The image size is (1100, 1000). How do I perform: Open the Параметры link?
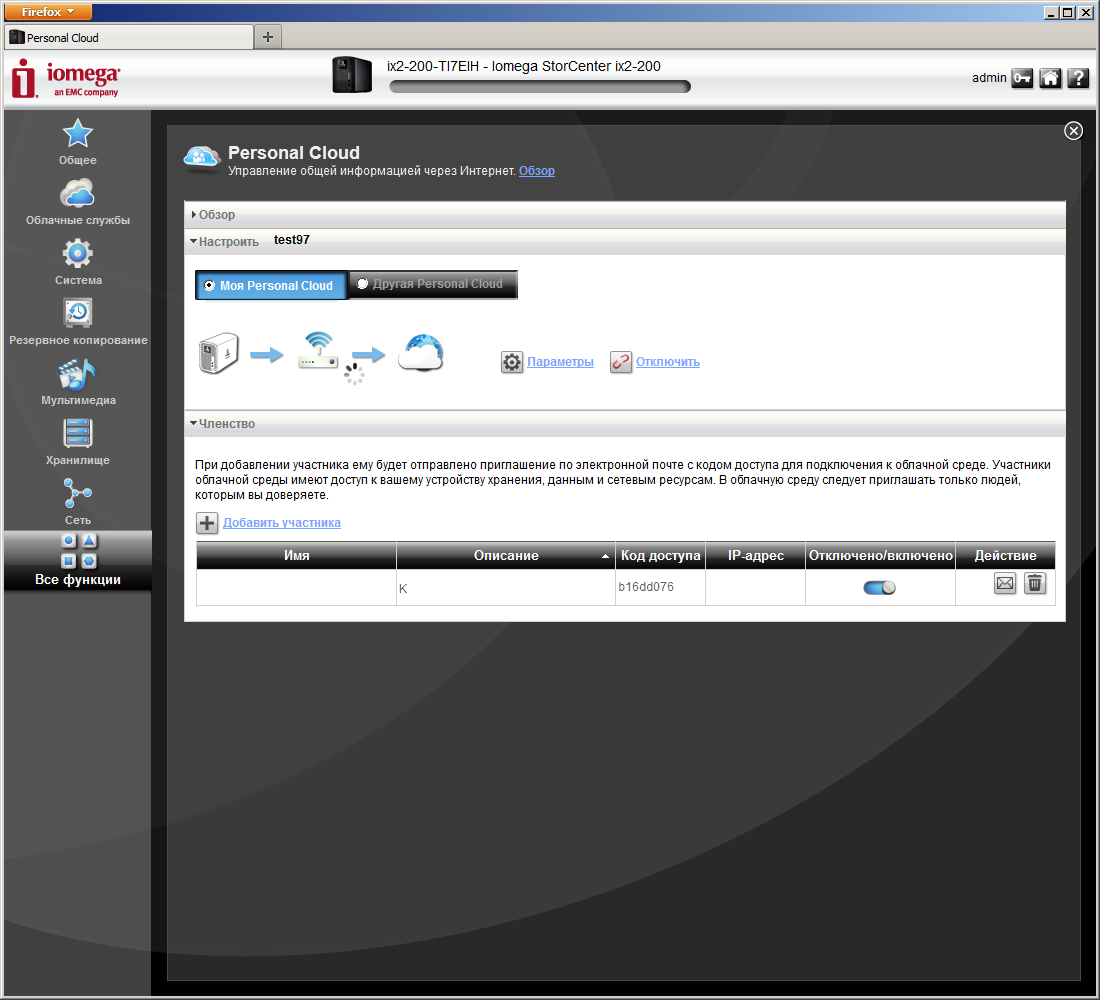coord(561,362)
